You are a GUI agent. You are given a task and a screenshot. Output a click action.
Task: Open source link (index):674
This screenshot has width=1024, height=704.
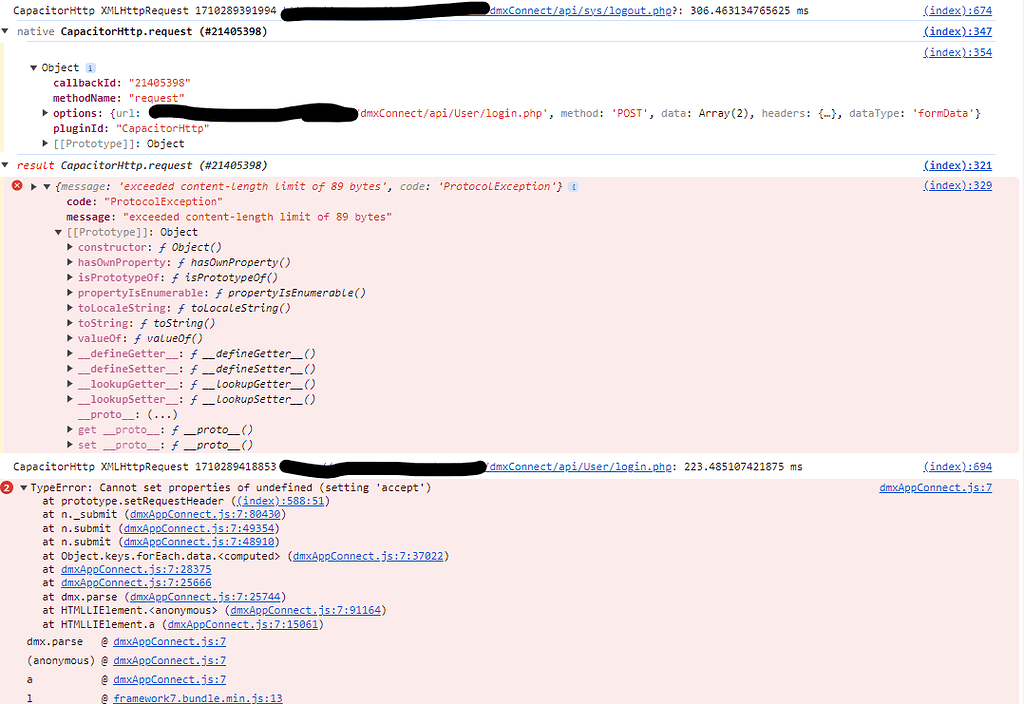(957, 10)
